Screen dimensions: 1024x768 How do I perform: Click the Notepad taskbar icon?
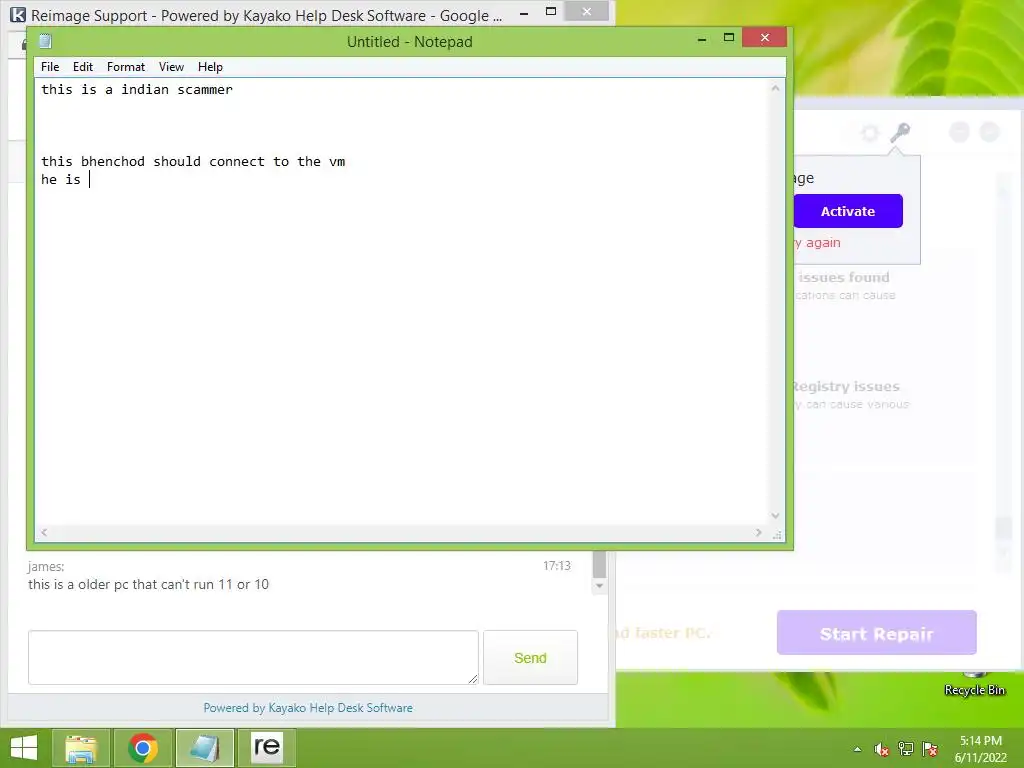(204, 748)
